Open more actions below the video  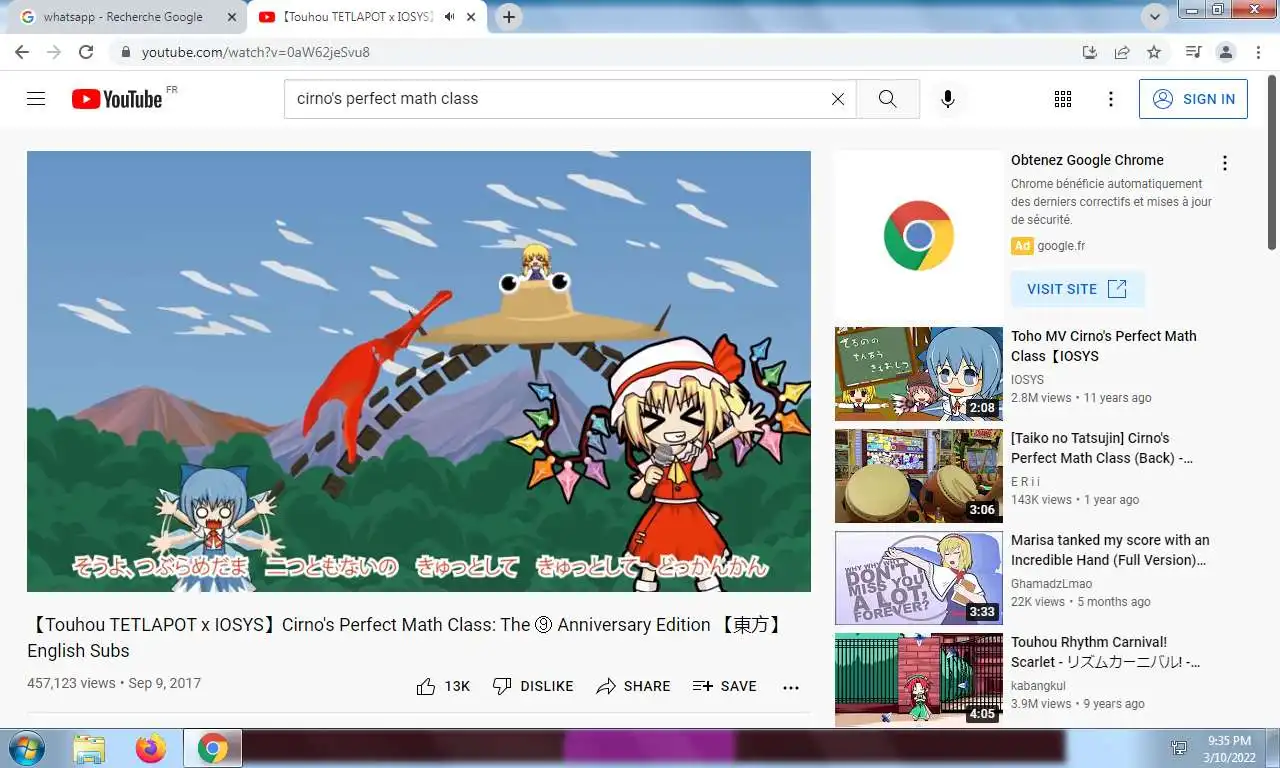[791, 687]
